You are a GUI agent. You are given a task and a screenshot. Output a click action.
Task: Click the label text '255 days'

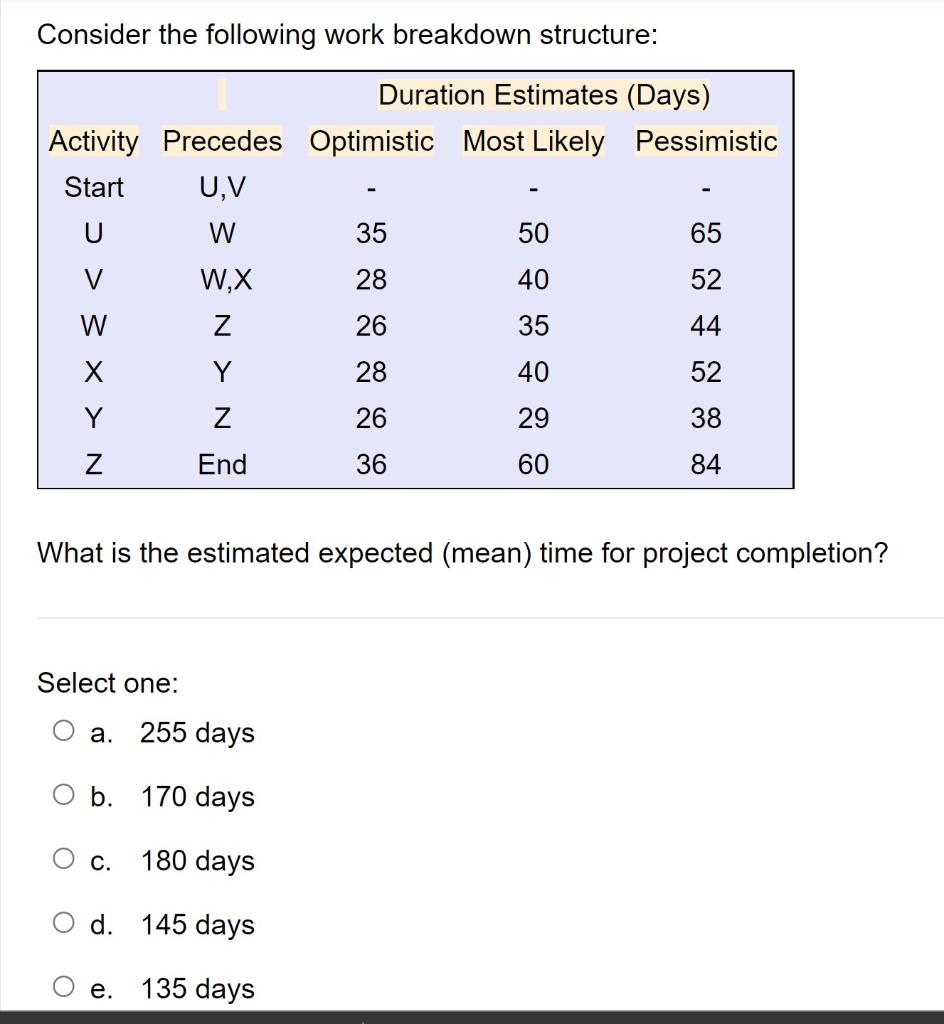(x=196, y=732)
